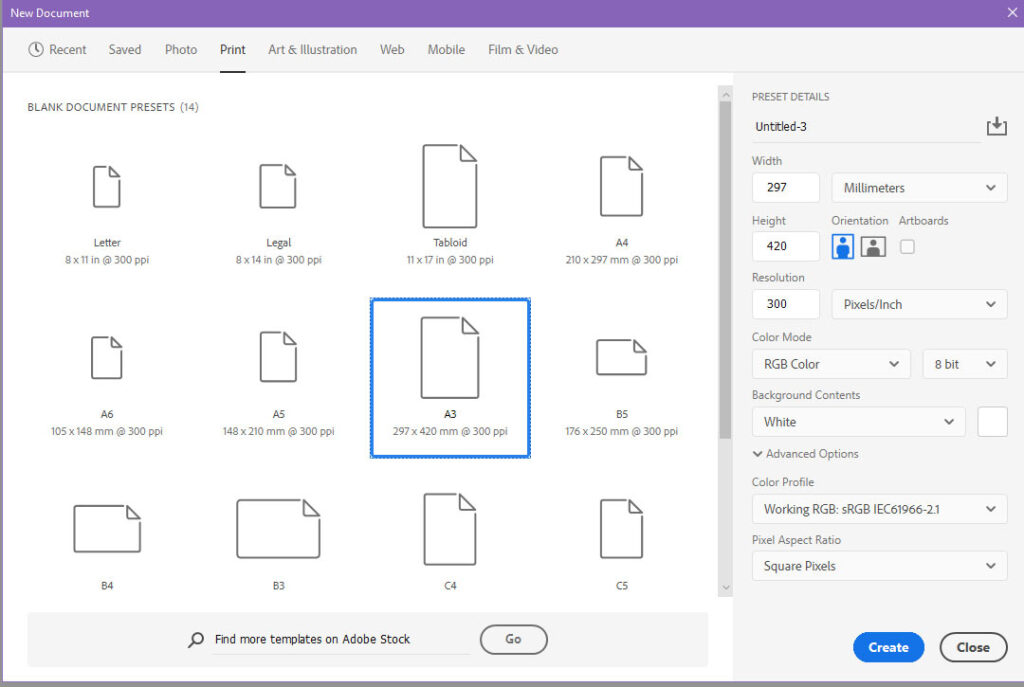Open the white background color swatch
This screenshot has width=1024, height=687.
point(992,422)
